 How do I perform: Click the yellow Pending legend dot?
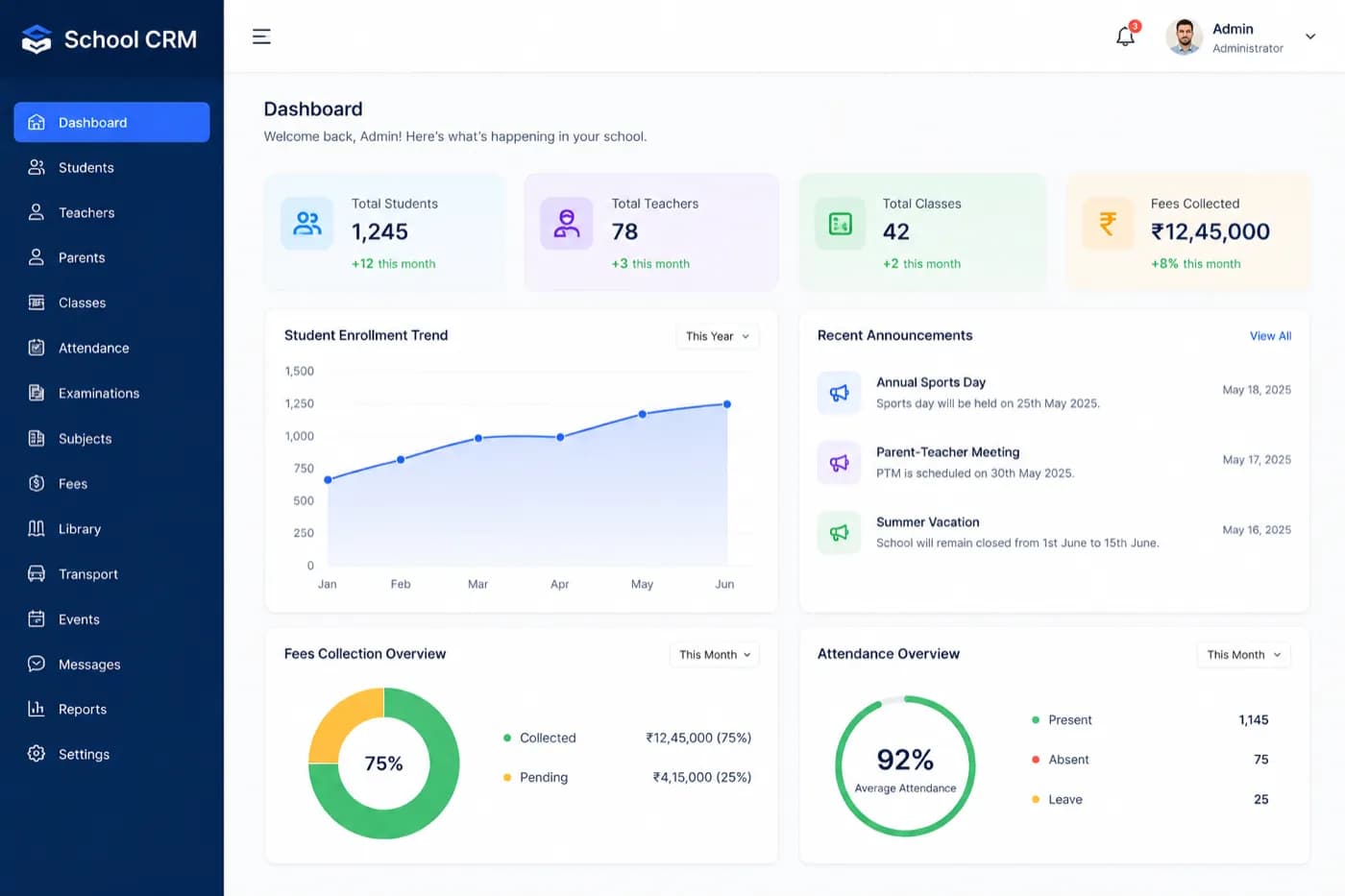click(x=507, y=777)
